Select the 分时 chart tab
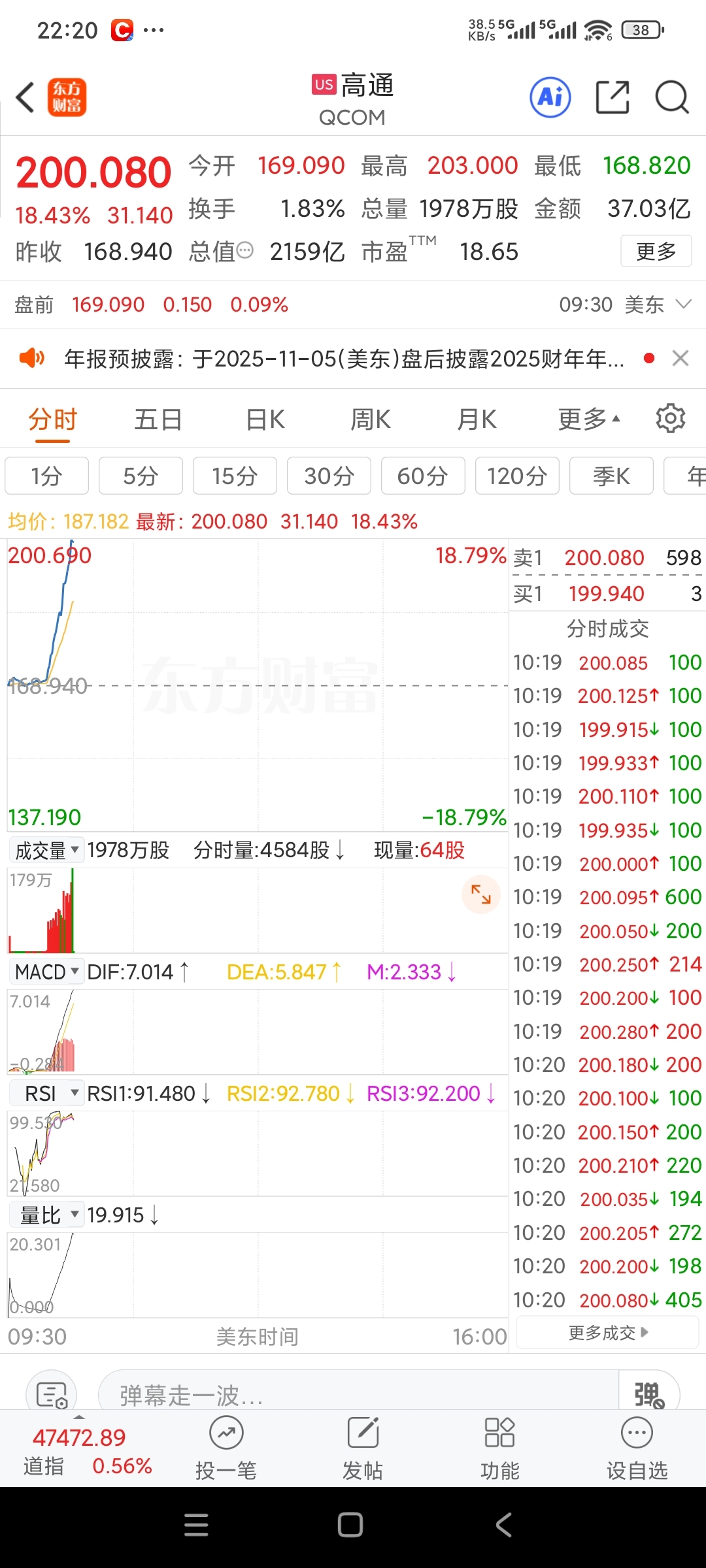 pos(53,419)
